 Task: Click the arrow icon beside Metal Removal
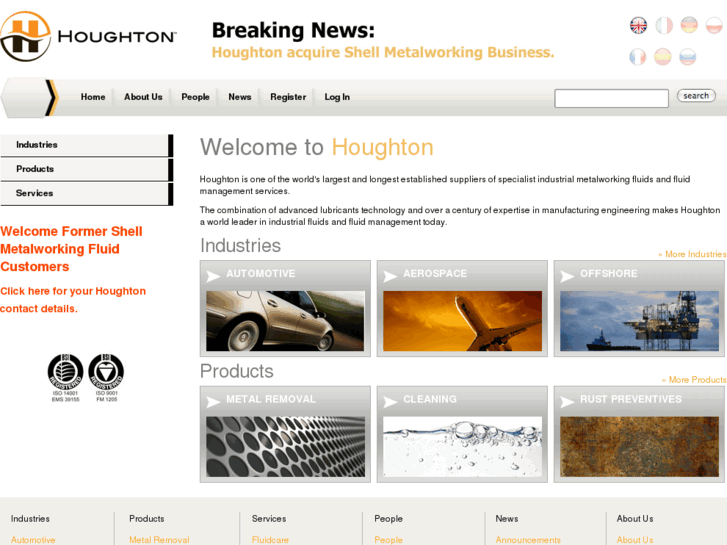[x=213, y=402]
